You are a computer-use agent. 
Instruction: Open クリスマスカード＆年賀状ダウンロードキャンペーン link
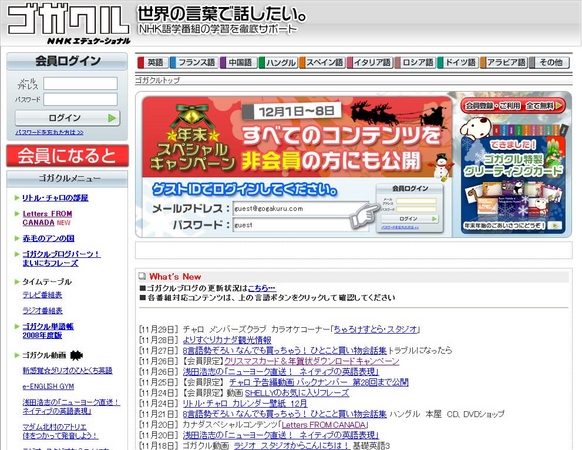coord(311,361)
